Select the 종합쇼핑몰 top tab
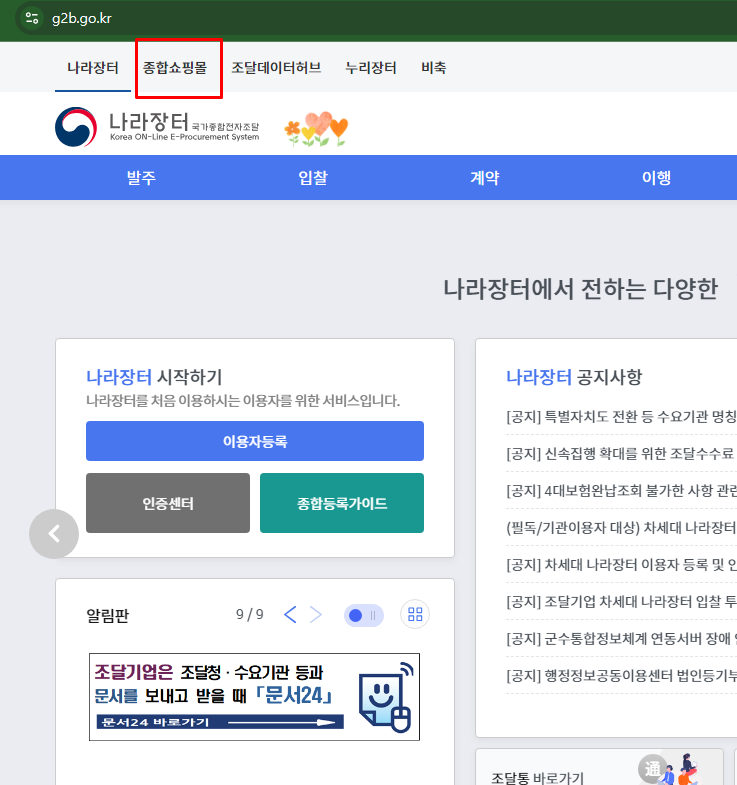This screenshot has height=785, width=737. (175, 68)
